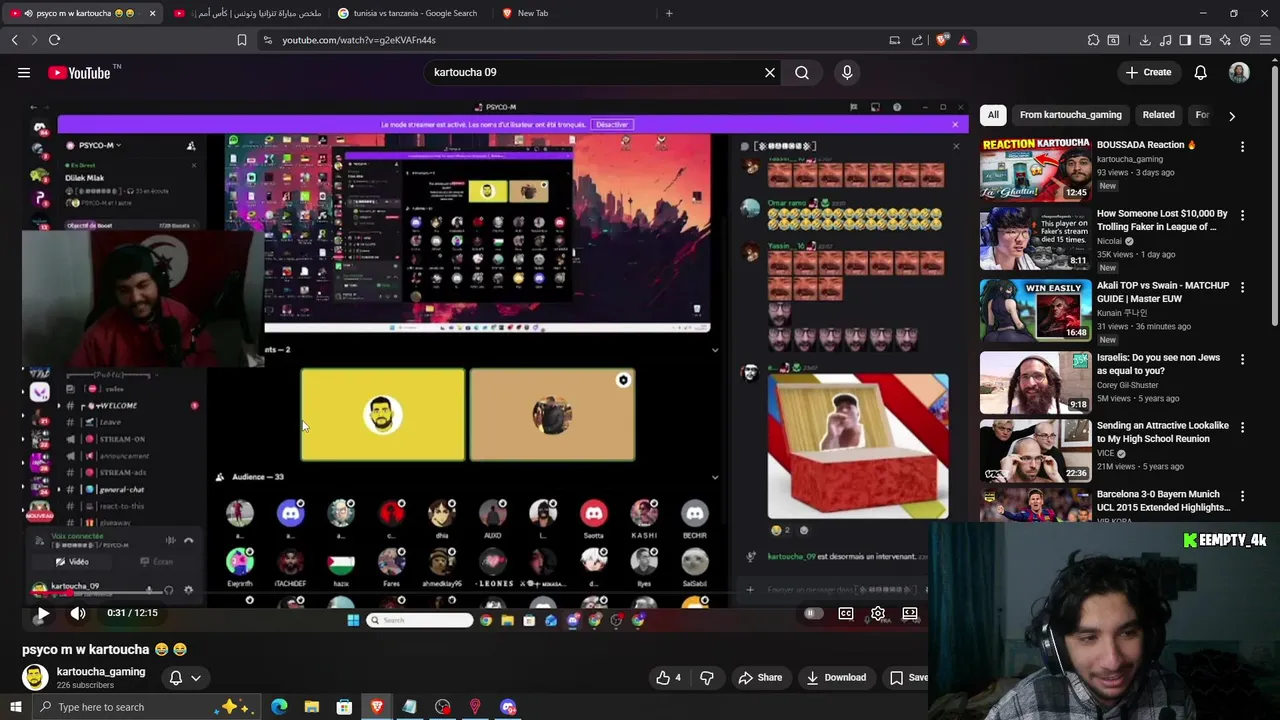Select the Related chip
Image resolution: width=1280 pixels, height=720 pixels.
pyautogui.click(x=1158, y=115)
